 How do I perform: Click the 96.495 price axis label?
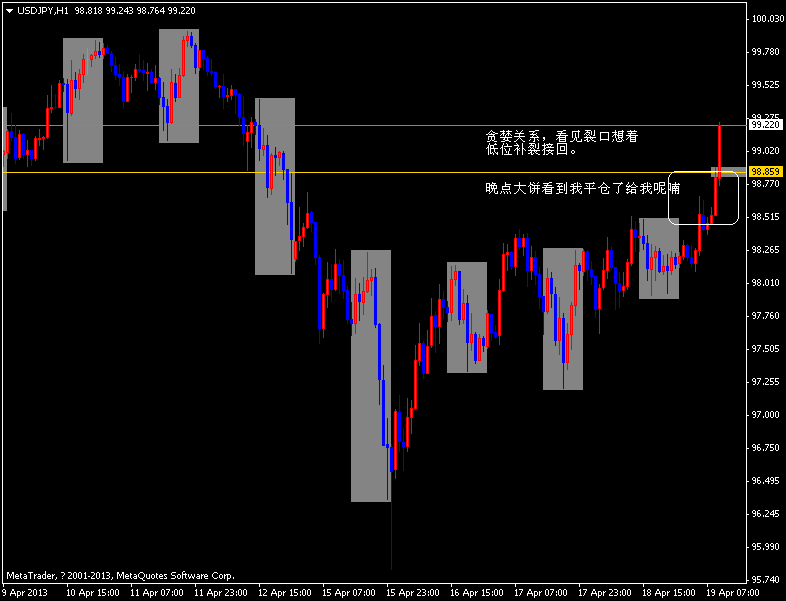coord(765,481)
